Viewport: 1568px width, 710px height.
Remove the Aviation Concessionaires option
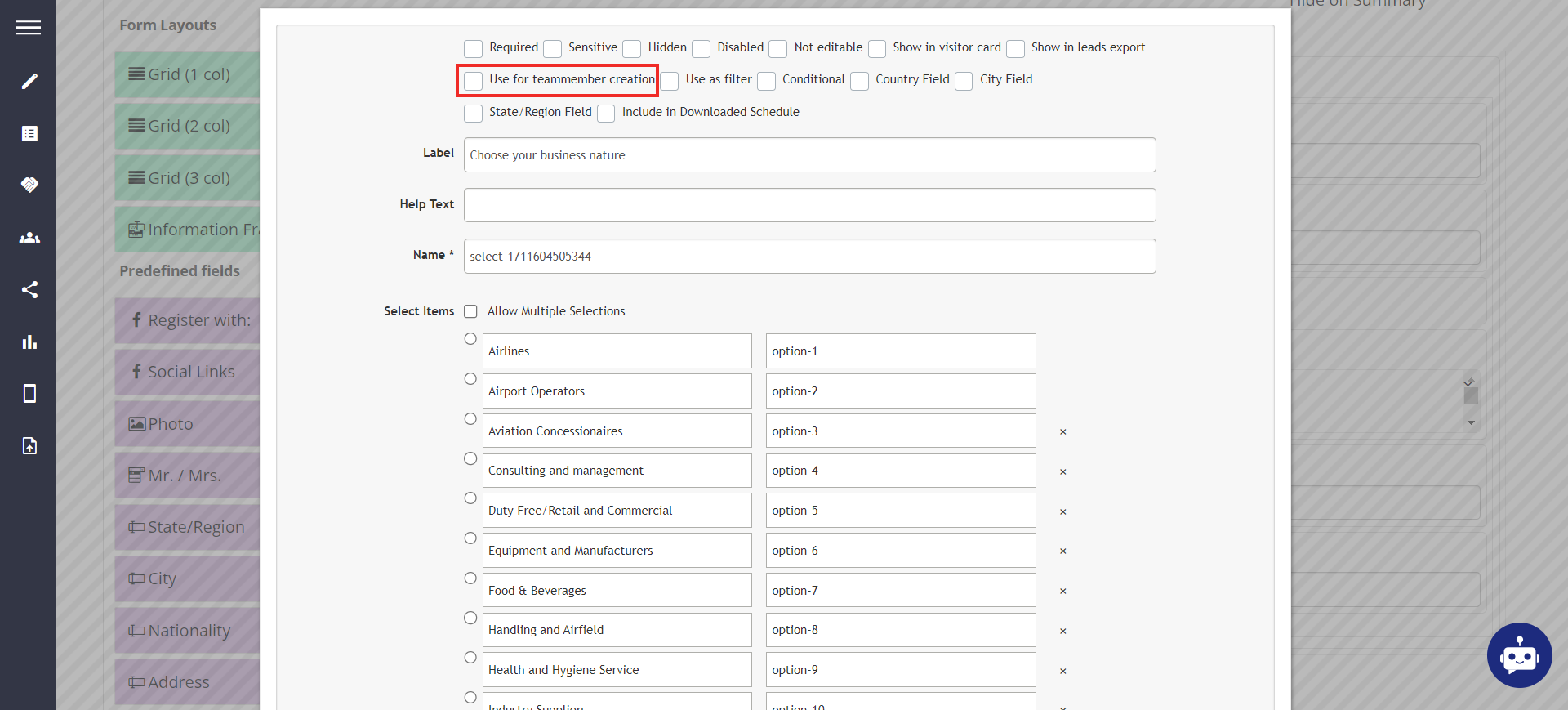[x=1062, y=431]
